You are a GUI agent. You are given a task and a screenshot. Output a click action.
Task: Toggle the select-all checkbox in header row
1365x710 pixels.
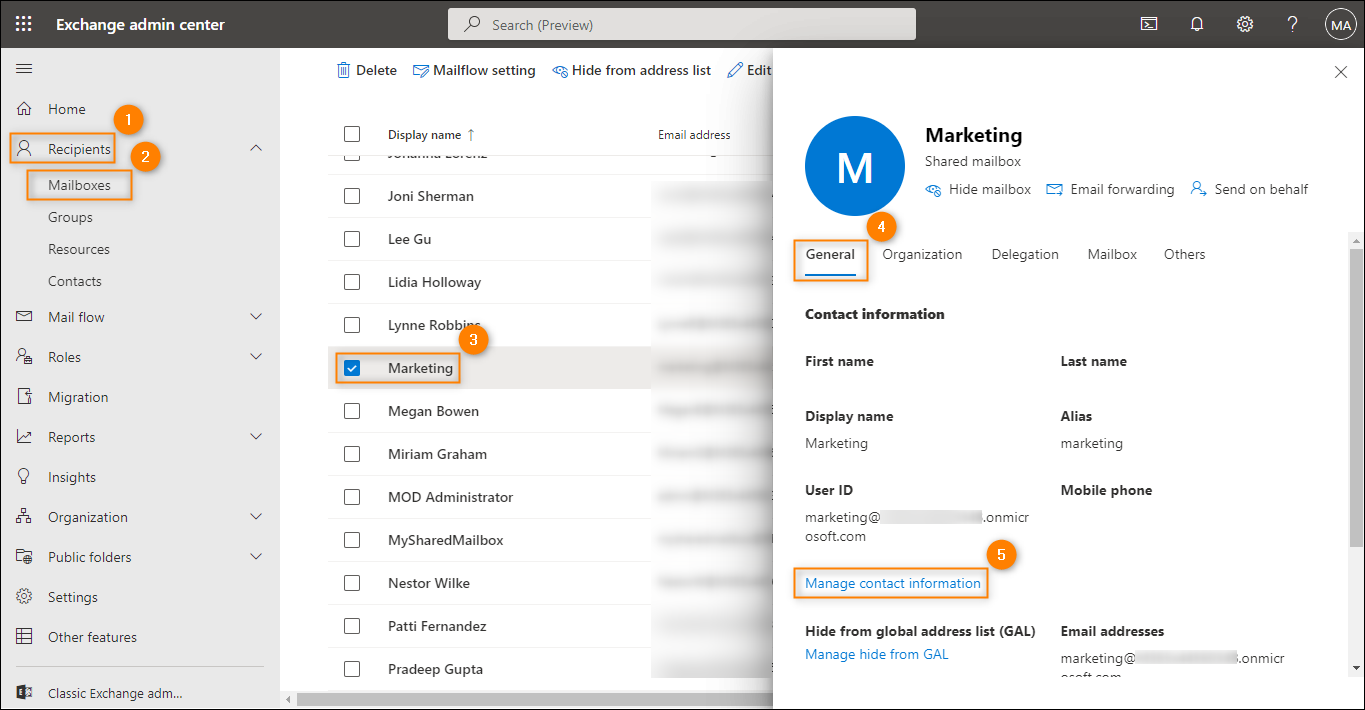coord(352,134)
